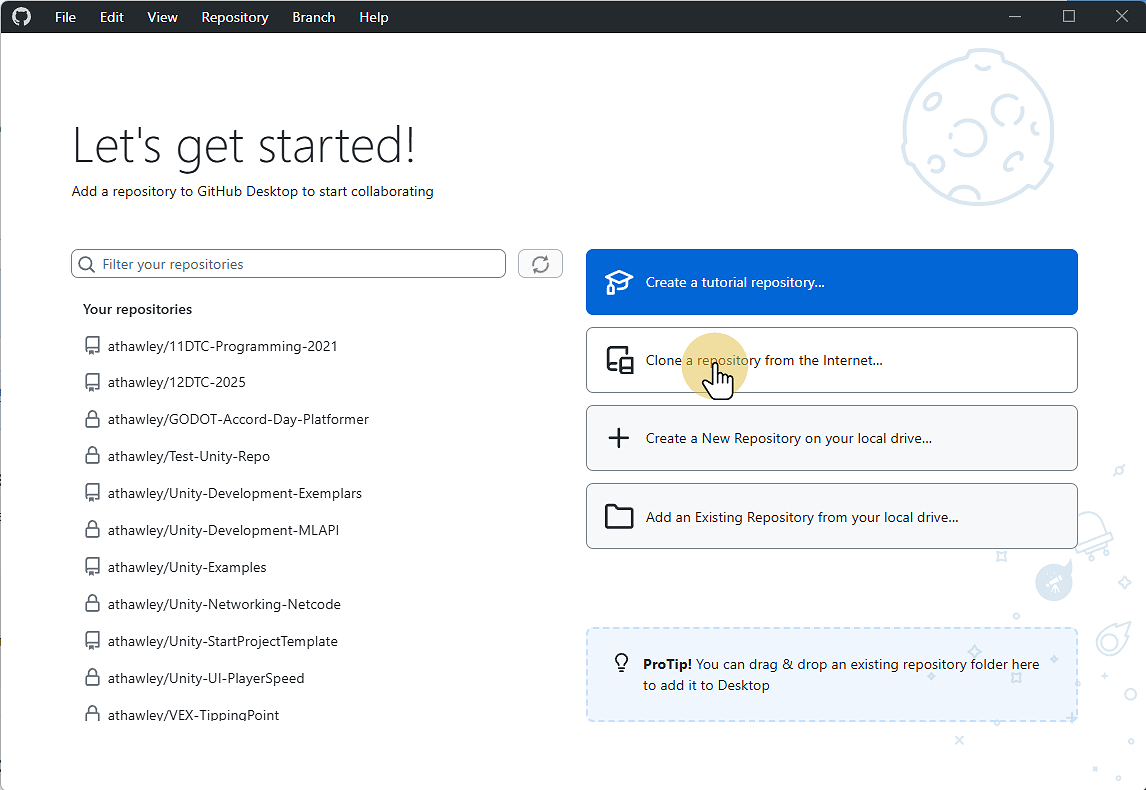1146x790 pixels.
Task: Click the refresh repositories list icon
Action: [540, 264]
